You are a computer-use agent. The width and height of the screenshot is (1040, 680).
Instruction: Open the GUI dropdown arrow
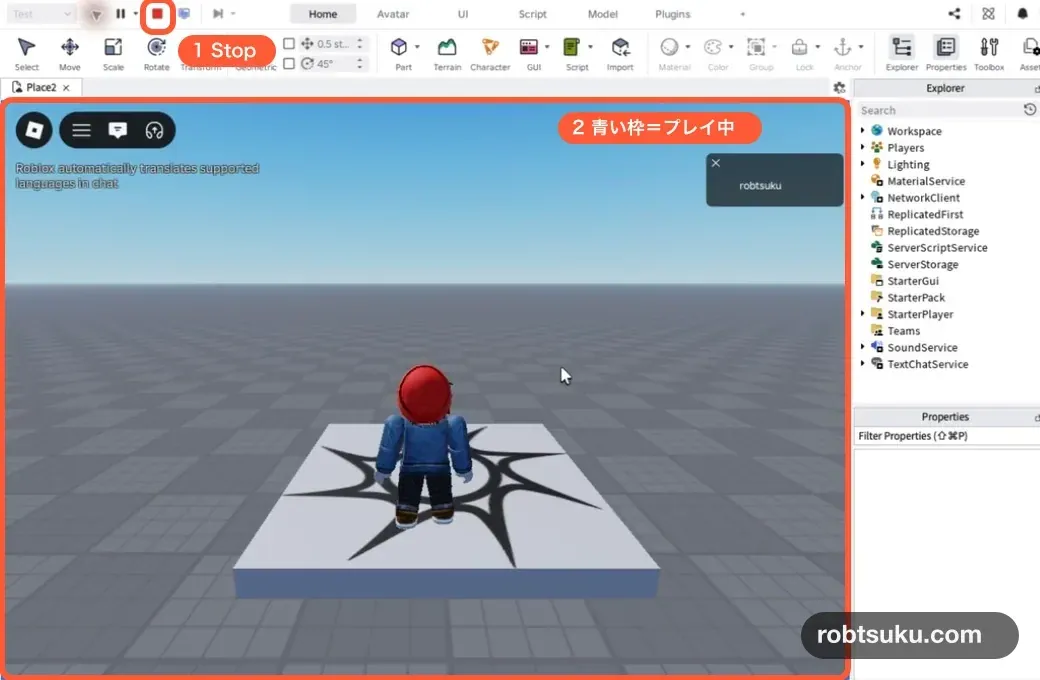pyautogui.click(x=547, y=47)
